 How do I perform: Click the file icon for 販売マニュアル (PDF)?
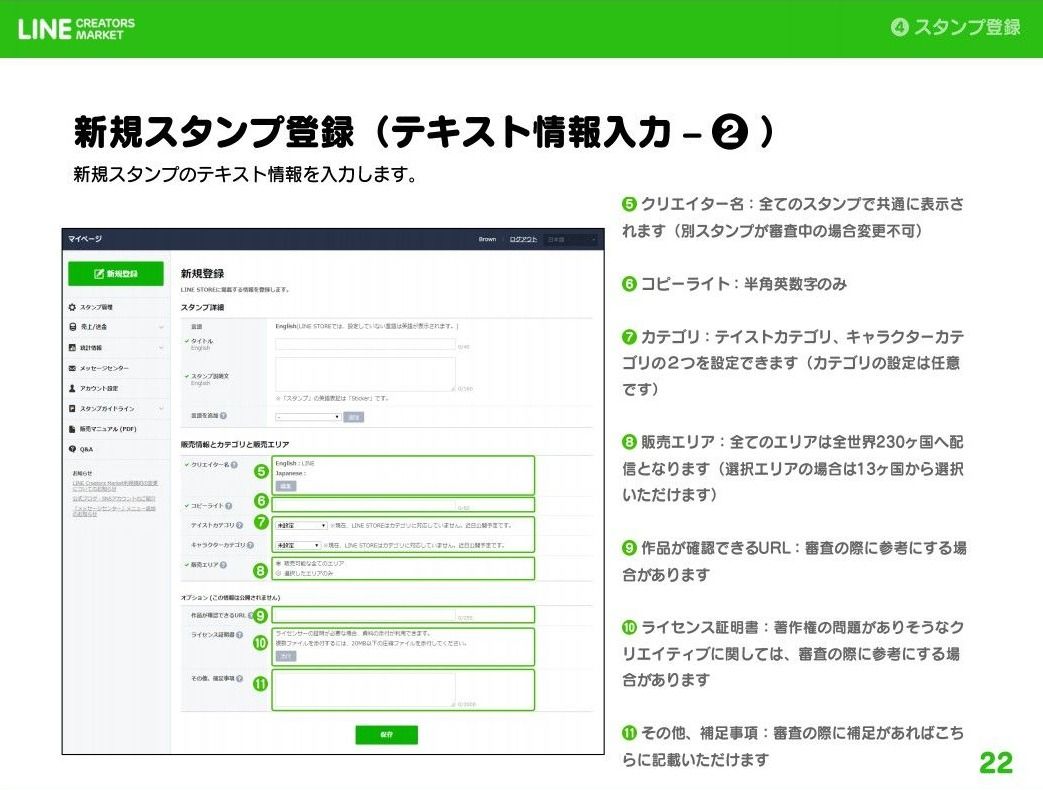click(x=73, y=429)
